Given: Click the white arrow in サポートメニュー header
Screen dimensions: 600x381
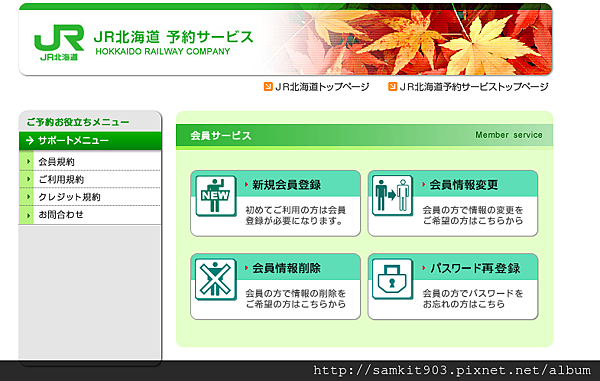Looking at the screenshot, I should click(30, 140).
